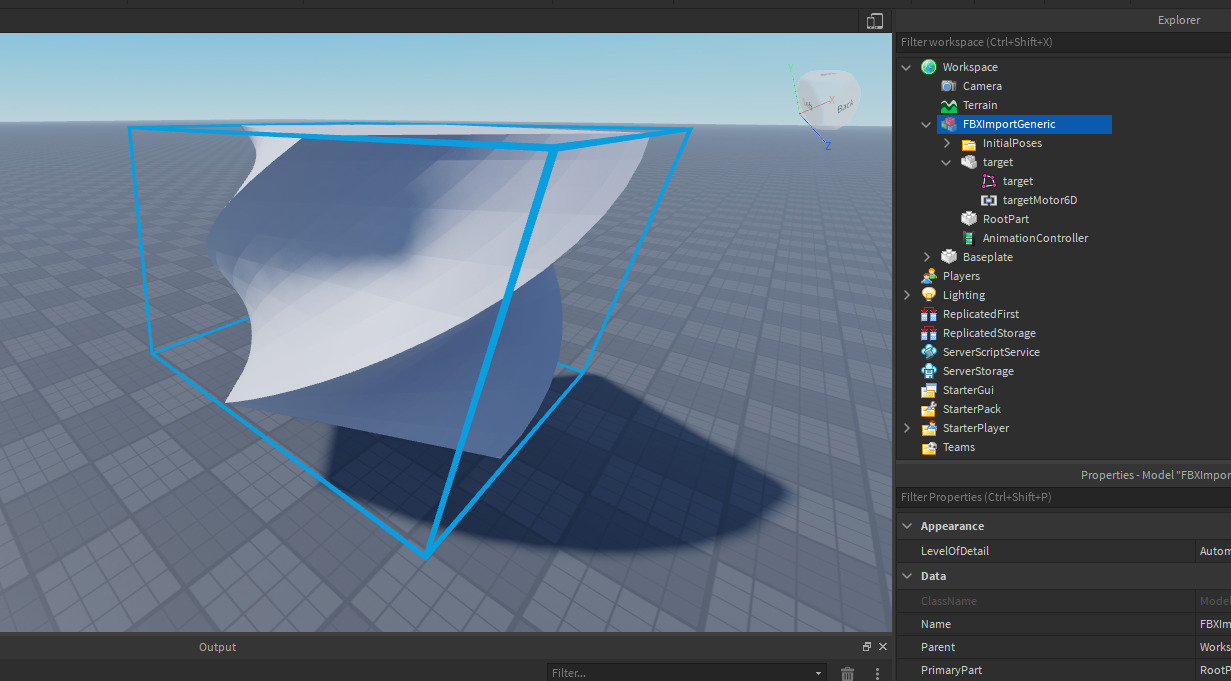
Task: Click the view orientation cube gizmo
Action: click(829, 98)
